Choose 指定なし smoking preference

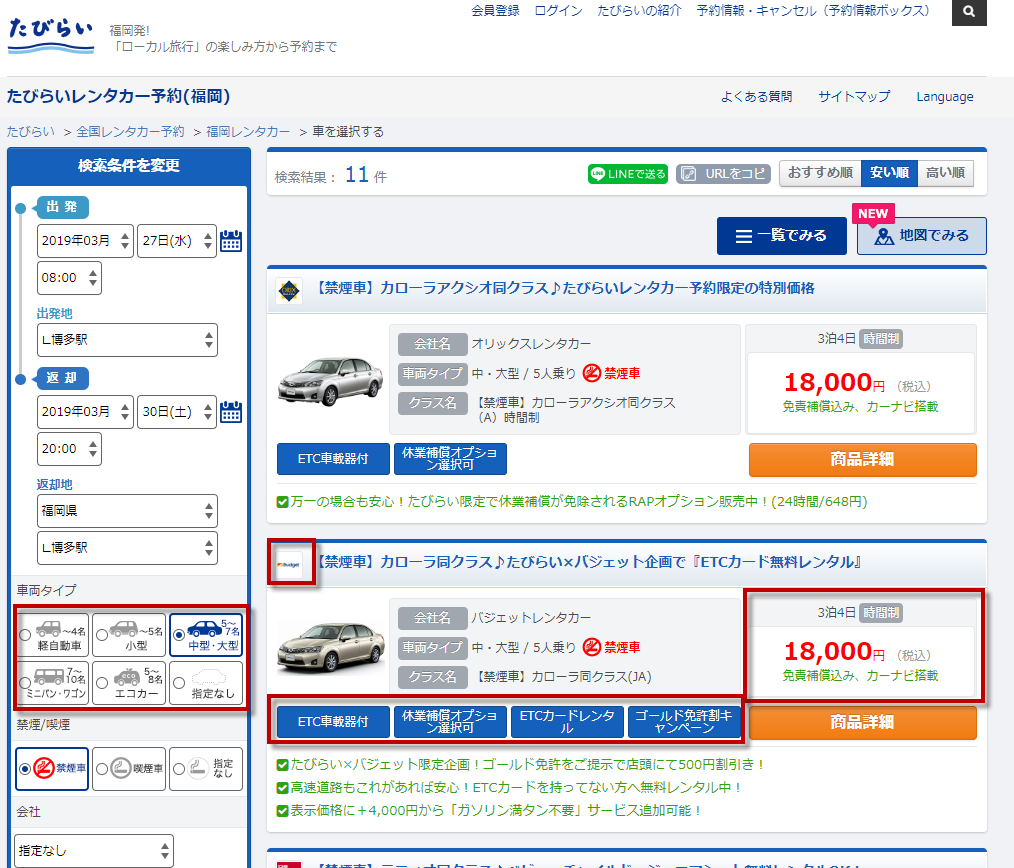pyautogui.click(x=206, y=769)
